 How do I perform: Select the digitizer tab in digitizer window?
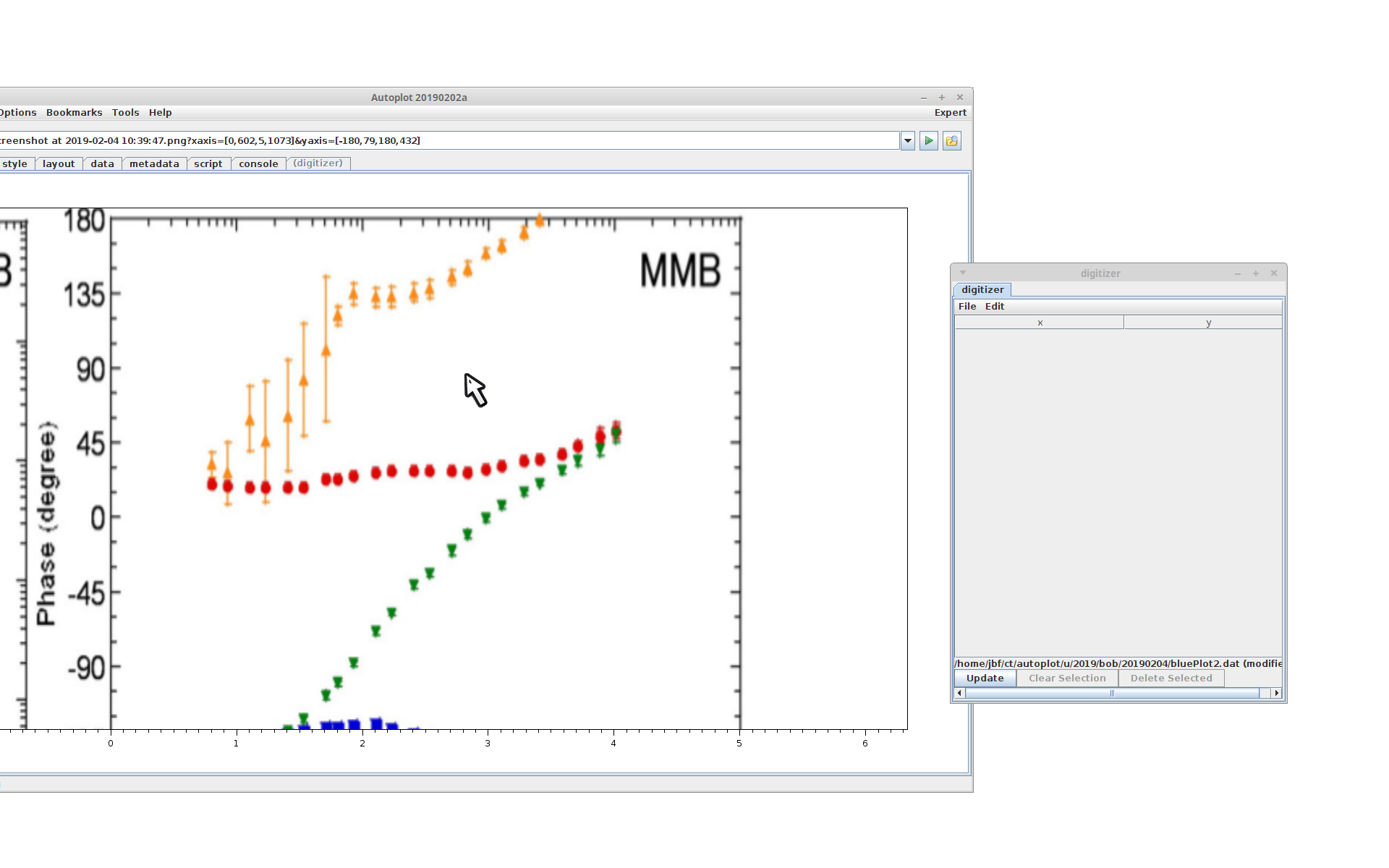pos(982,290)
